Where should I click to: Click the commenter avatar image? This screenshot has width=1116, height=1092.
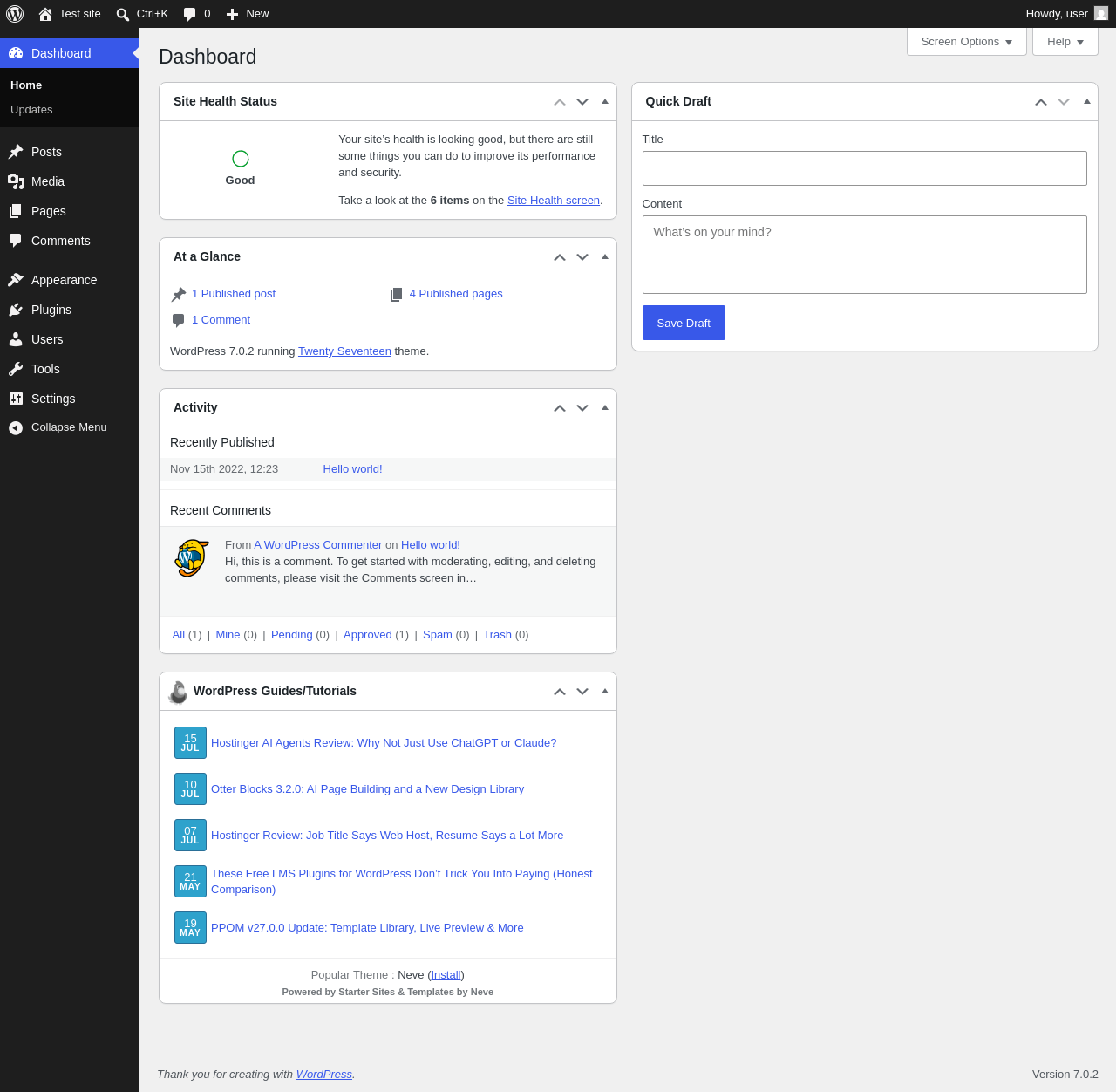[192, 558]
